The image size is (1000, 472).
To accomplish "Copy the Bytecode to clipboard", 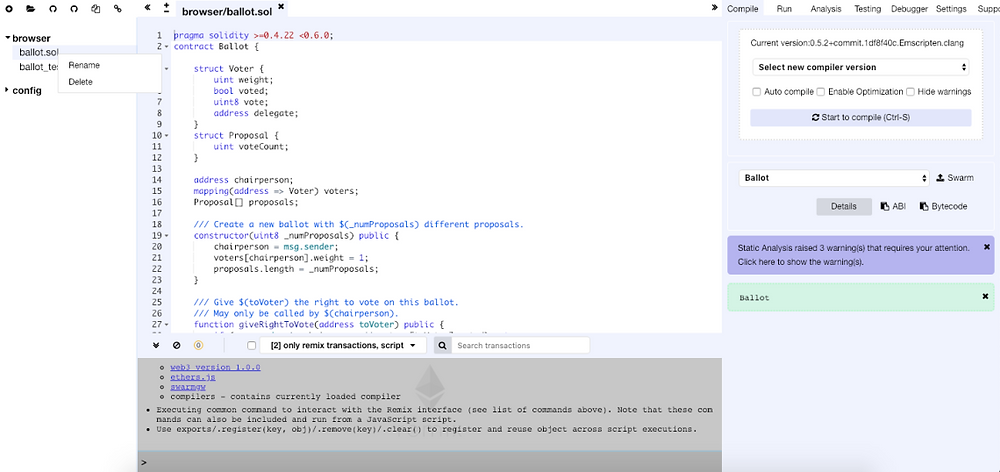I will coord(943,206).
